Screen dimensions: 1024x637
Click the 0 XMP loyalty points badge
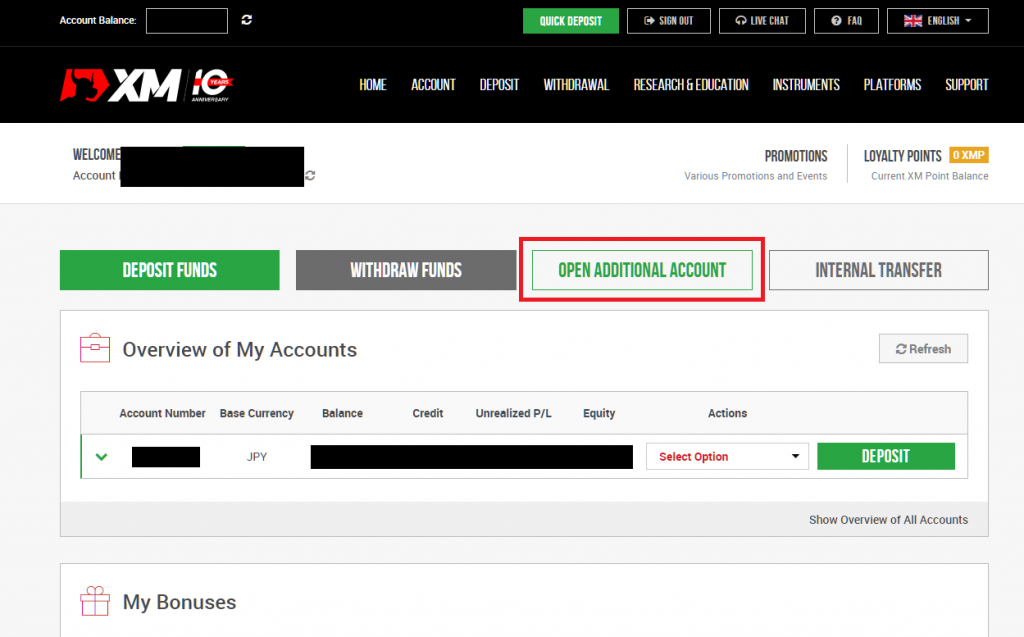click(968, 155)
